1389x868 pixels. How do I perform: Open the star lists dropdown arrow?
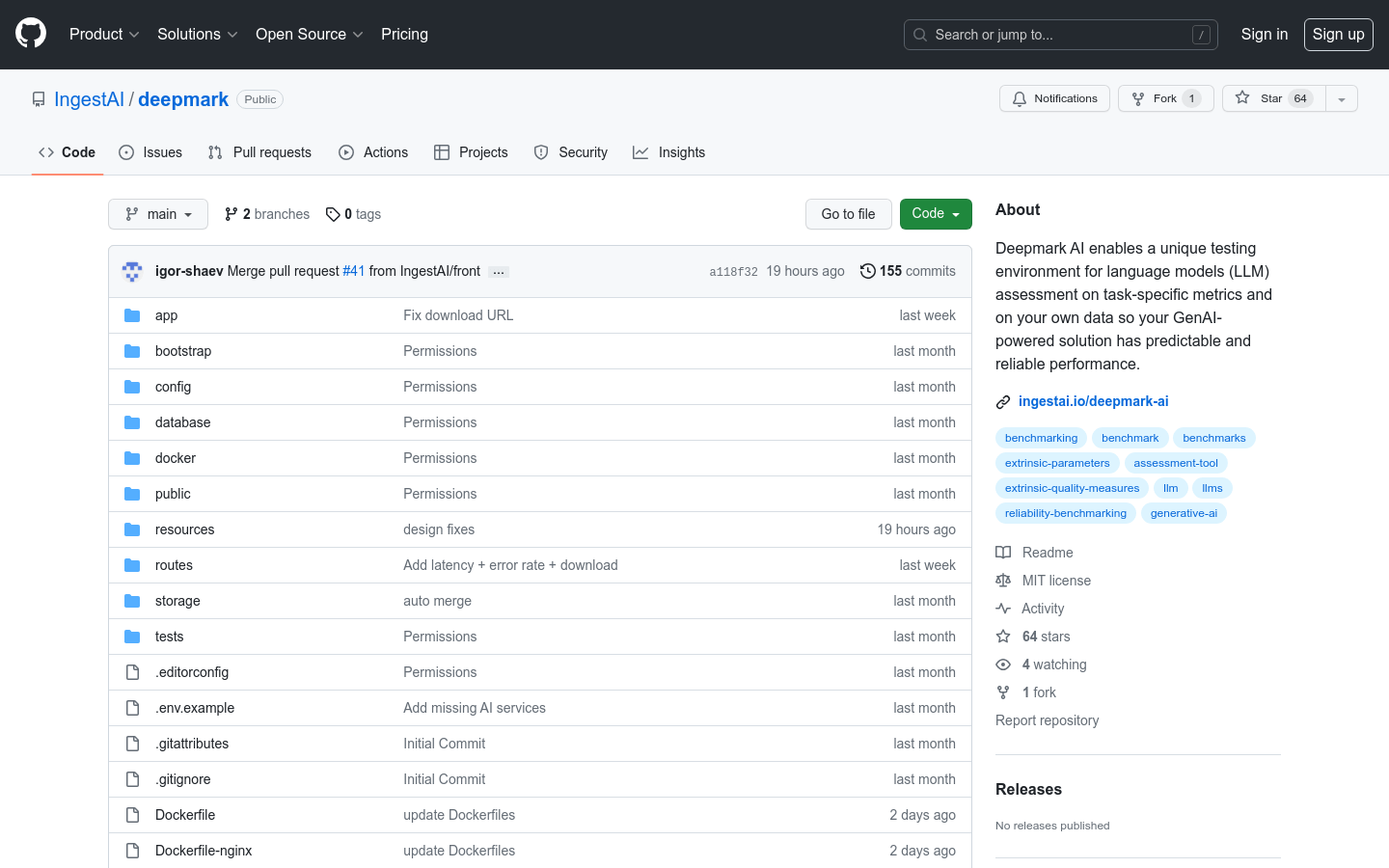pos(1341,98)
